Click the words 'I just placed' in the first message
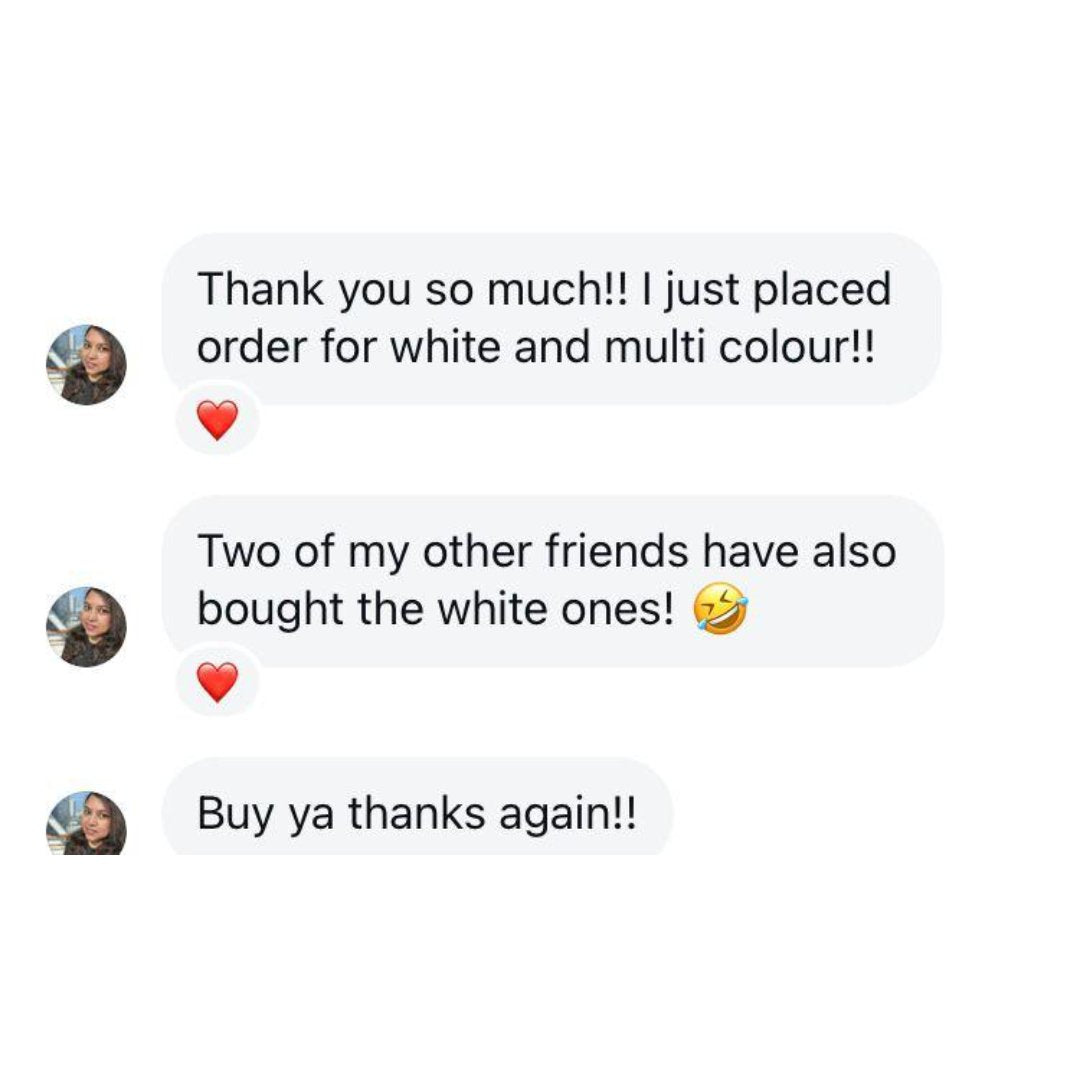 click(x=767, y=290)
